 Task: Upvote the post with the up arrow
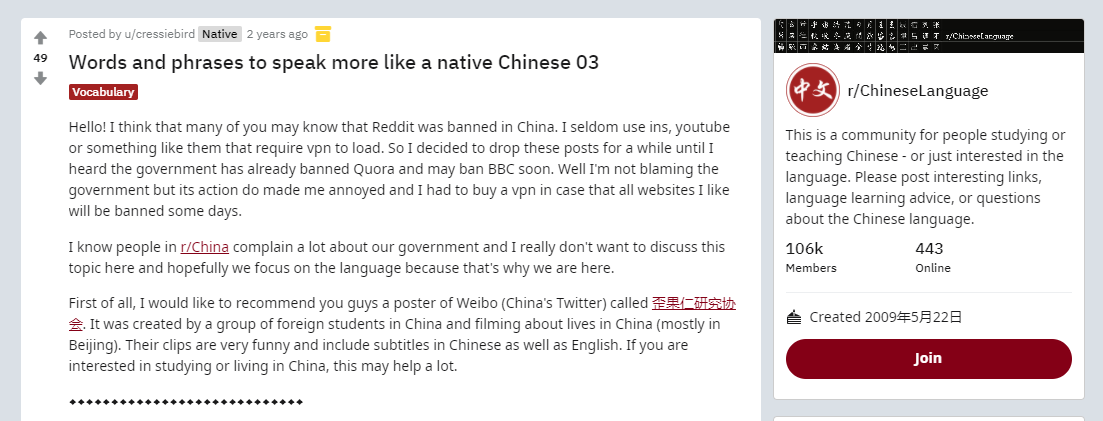pos(40,38)
